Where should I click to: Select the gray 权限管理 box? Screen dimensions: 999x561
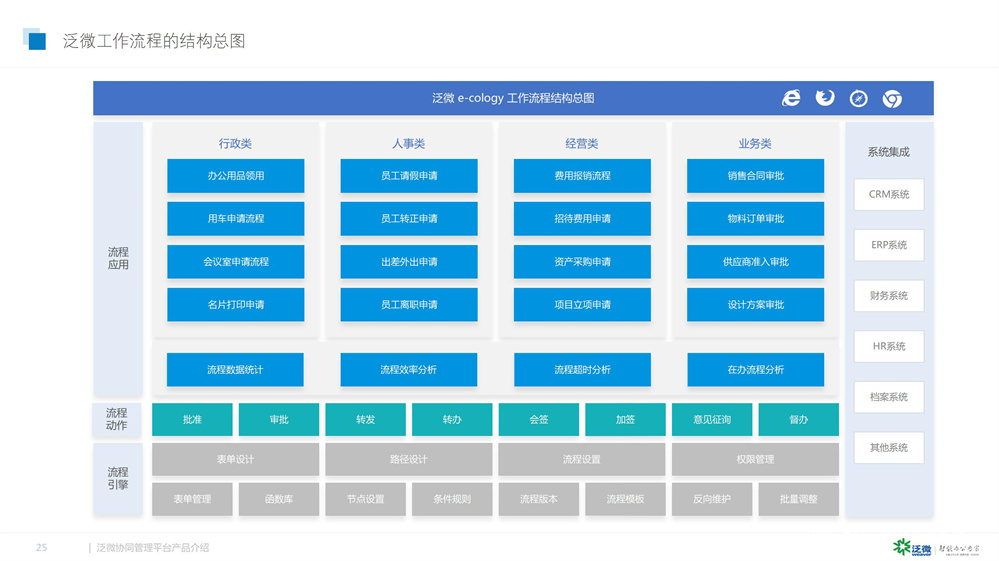click(756, 459)
